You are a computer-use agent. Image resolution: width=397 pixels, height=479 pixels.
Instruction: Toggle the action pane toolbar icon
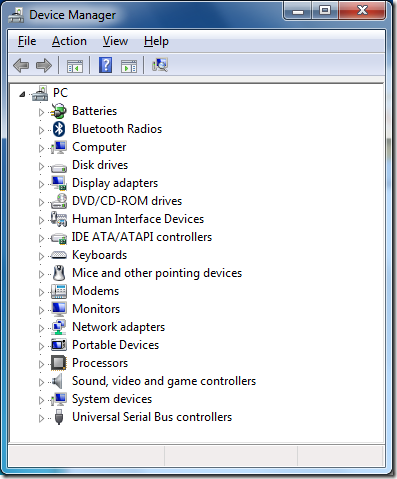click(x=129, y=66)
